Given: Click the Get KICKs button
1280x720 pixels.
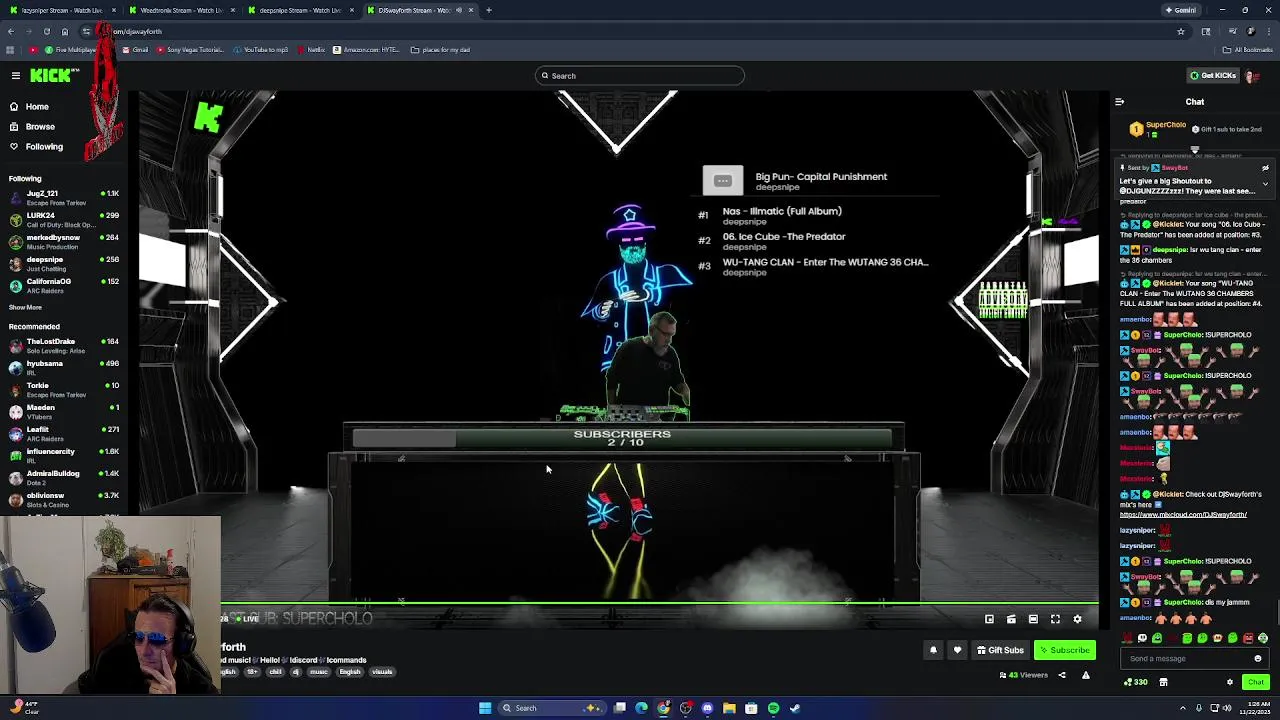Looking at the screenshot, I should click(x=1212, y=76).
